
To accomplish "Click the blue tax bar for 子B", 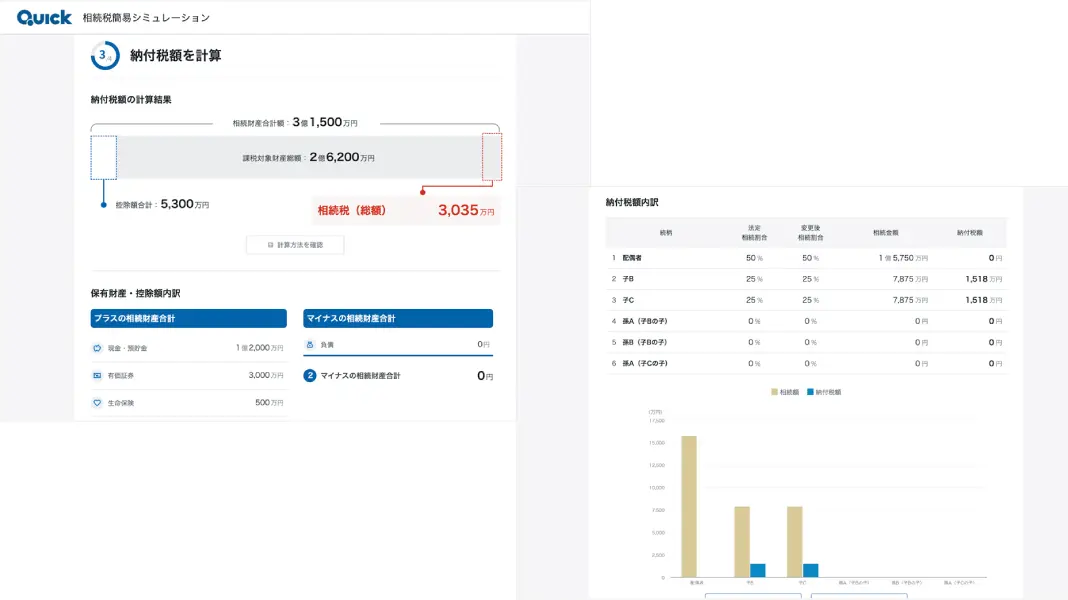I will pos(757,571).
